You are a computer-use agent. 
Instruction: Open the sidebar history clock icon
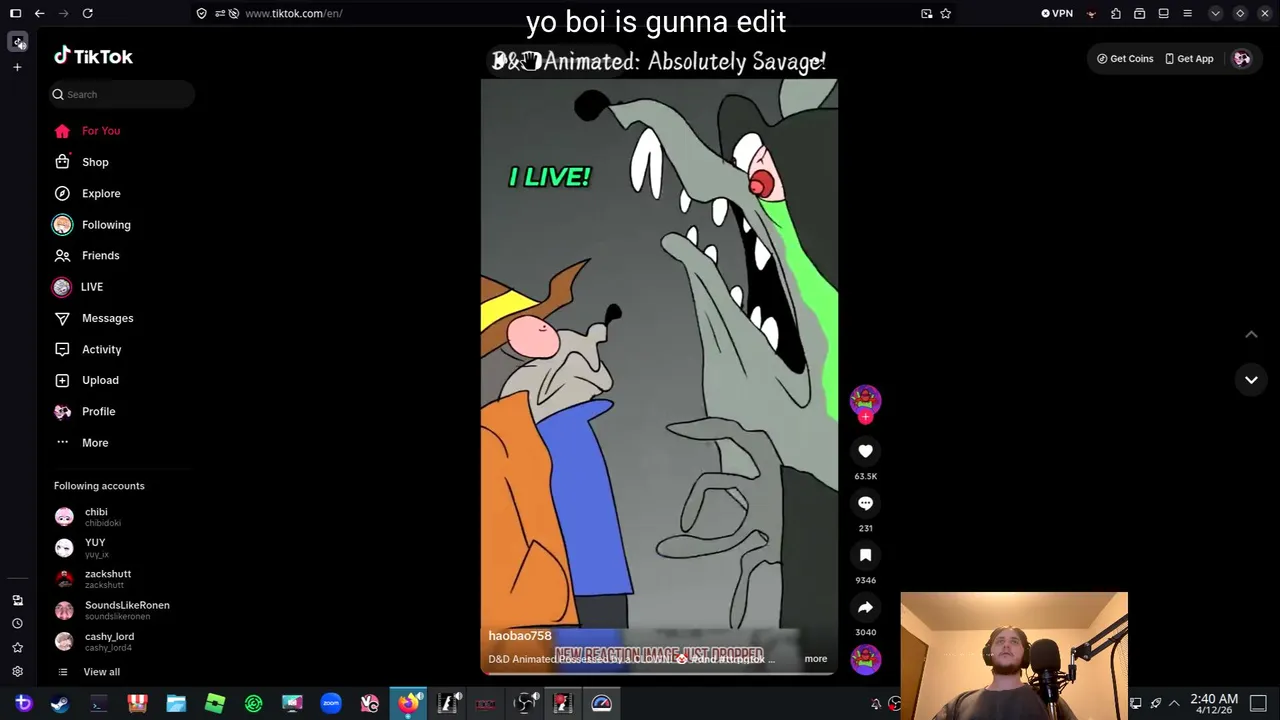(17, 624)
